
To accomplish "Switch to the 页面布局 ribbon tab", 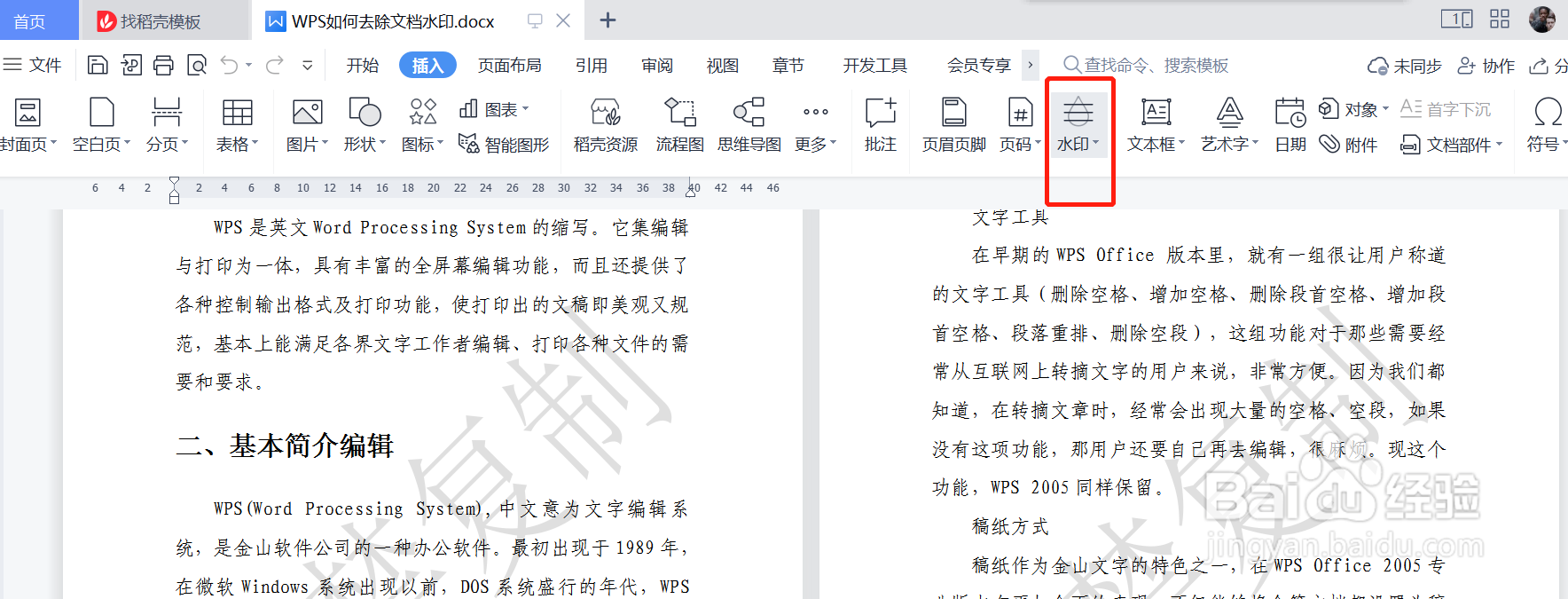I will tap(510, 65).
